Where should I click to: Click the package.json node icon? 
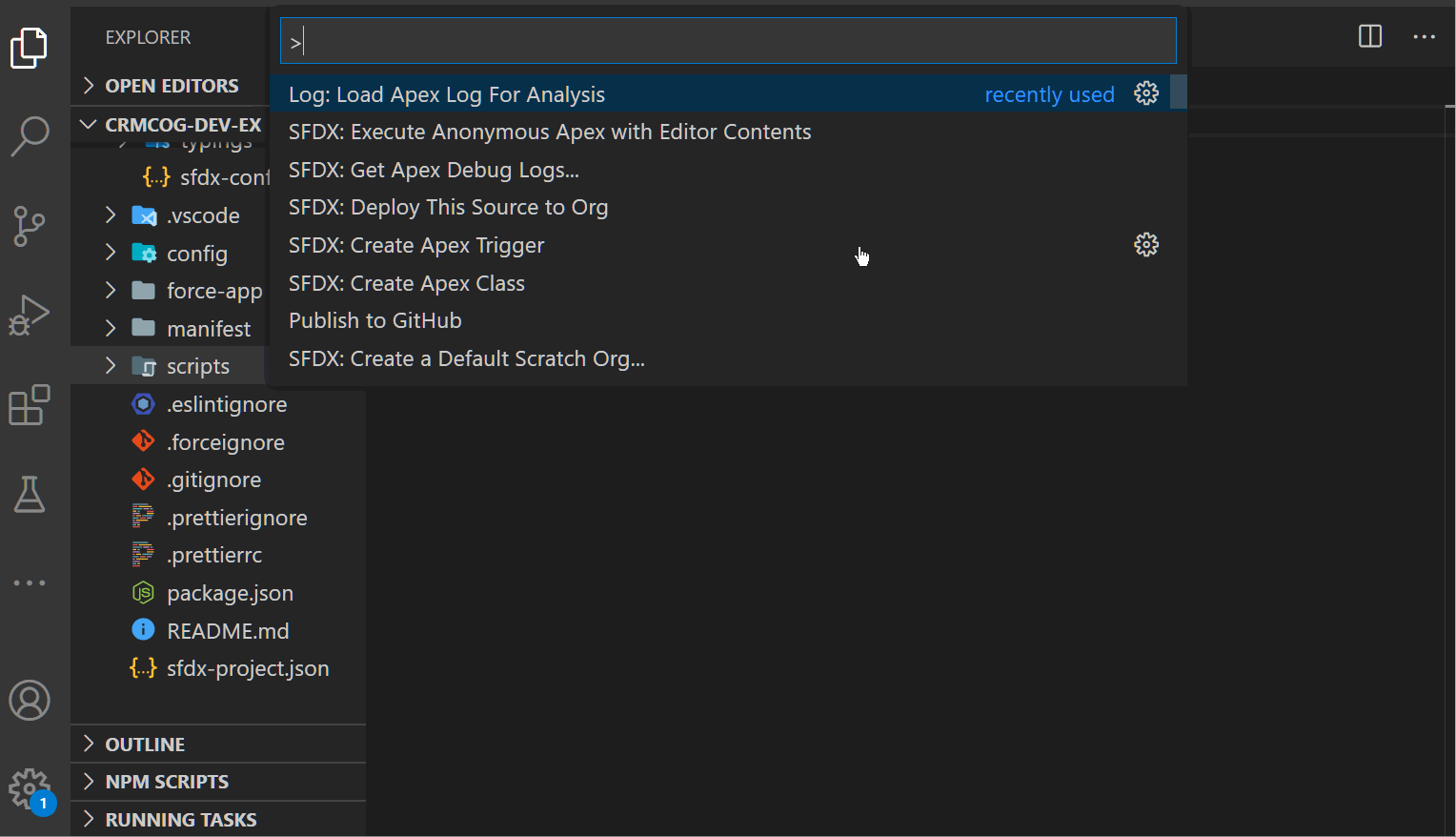[143, 593]
